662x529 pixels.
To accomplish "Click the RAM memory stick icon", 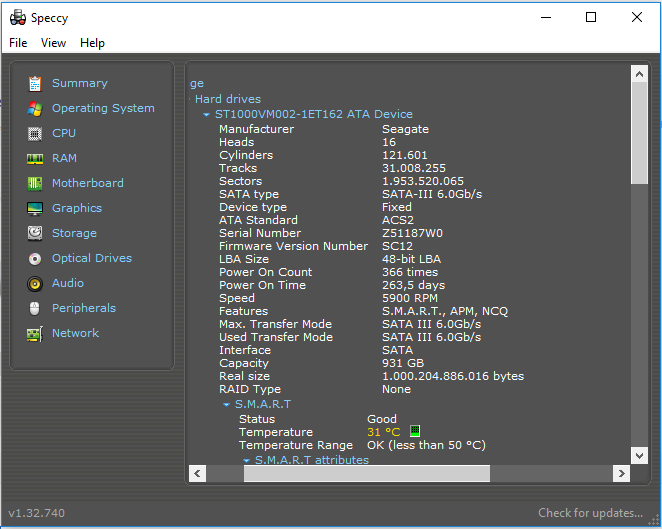I will (x=35, y=159).
